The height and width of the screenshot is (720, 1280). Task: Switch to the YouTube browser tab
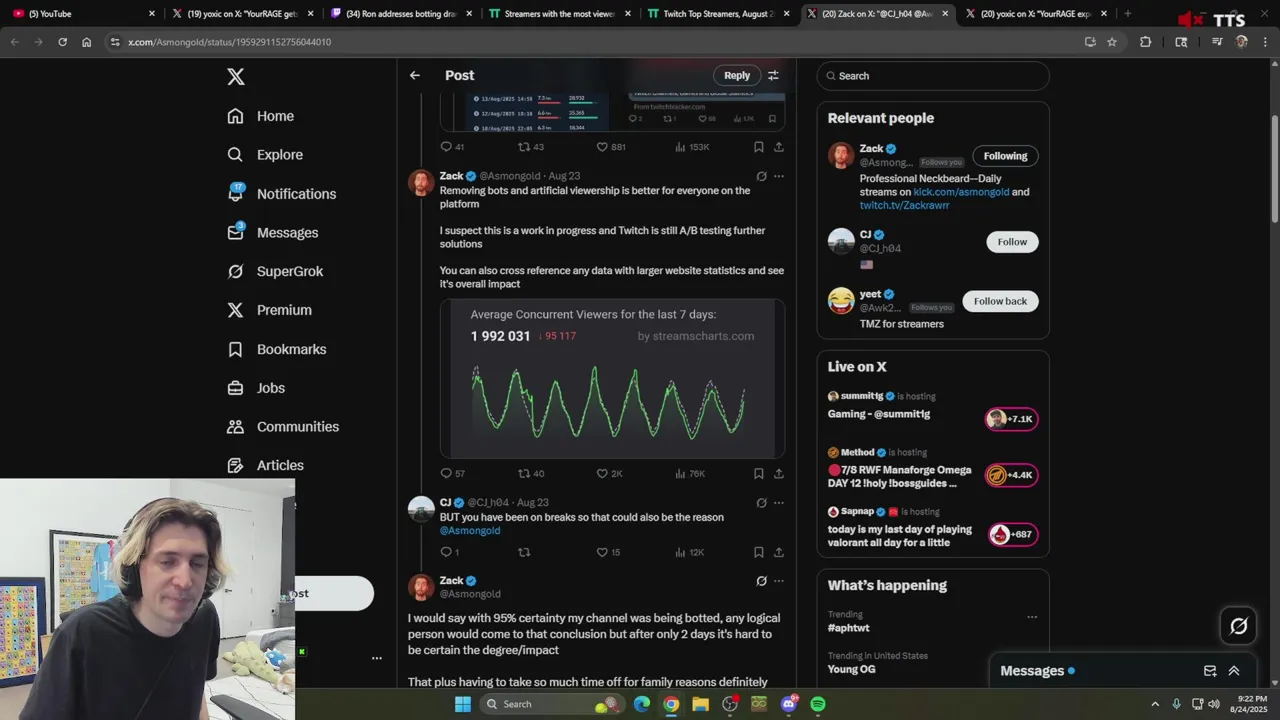point(85,14)
